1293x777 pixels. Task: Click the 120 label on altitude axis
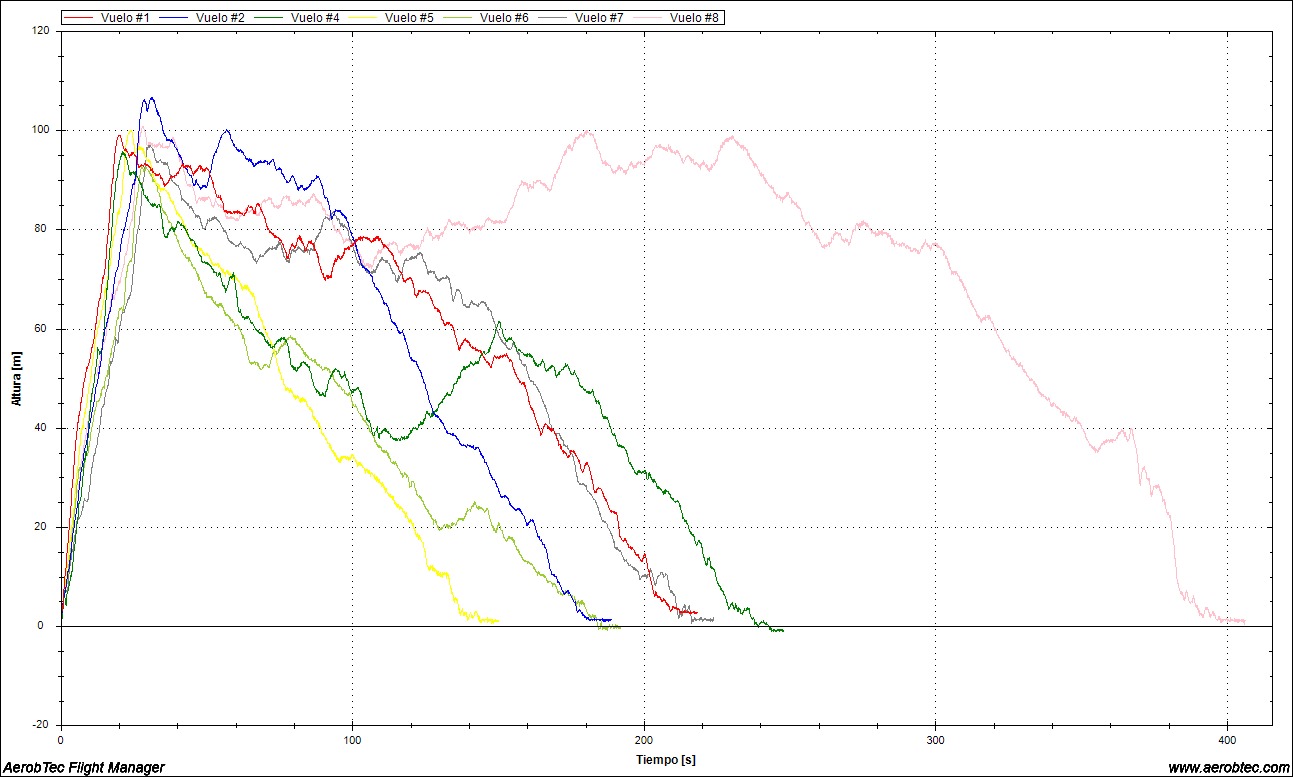[40, 31]
